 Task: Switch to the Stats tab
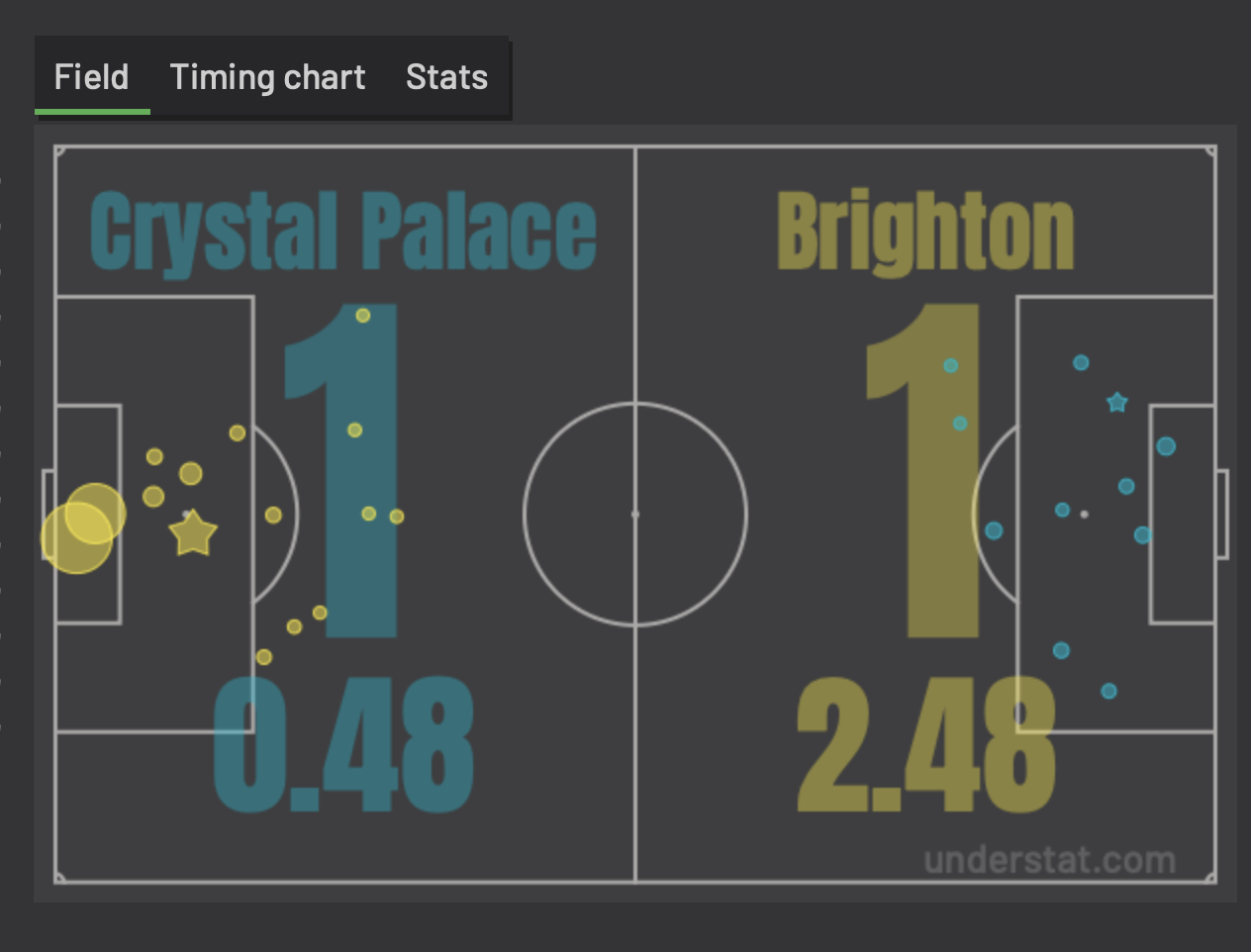coord(446,77)
